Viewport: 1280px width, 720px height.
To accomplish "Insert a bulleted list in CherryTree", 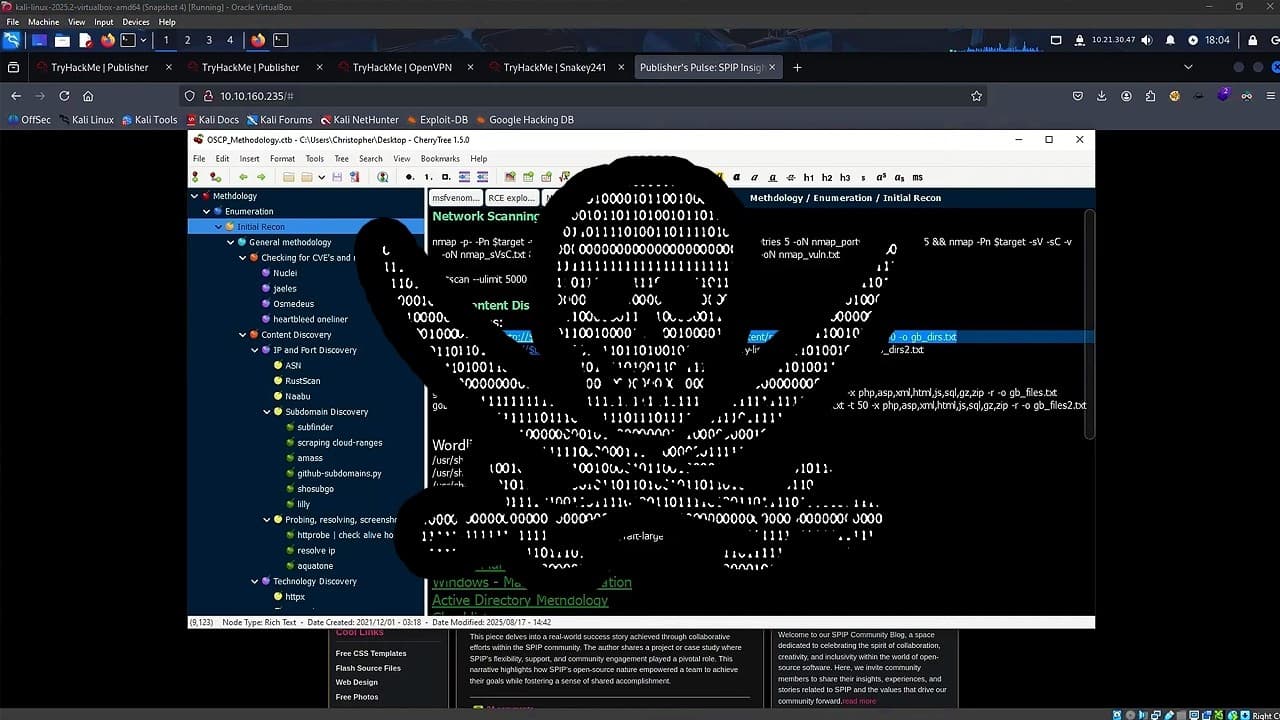I will [x=409, y=177].
